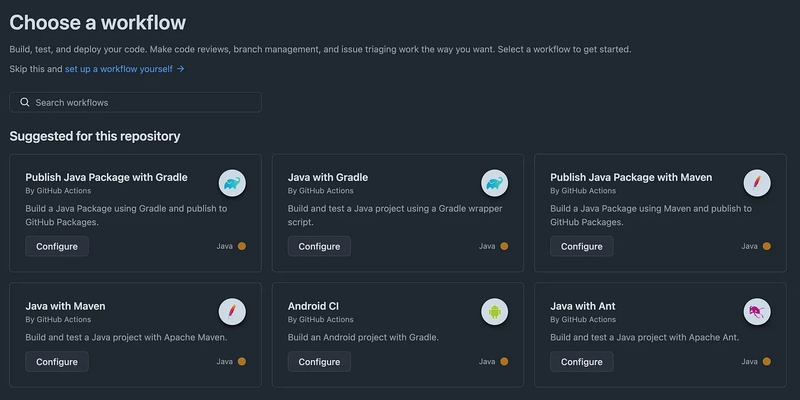Viewport: 800px width, 400px height.
Task: Click the Apache Ant icon on Java with Ant card
Action: click(757, 312)
